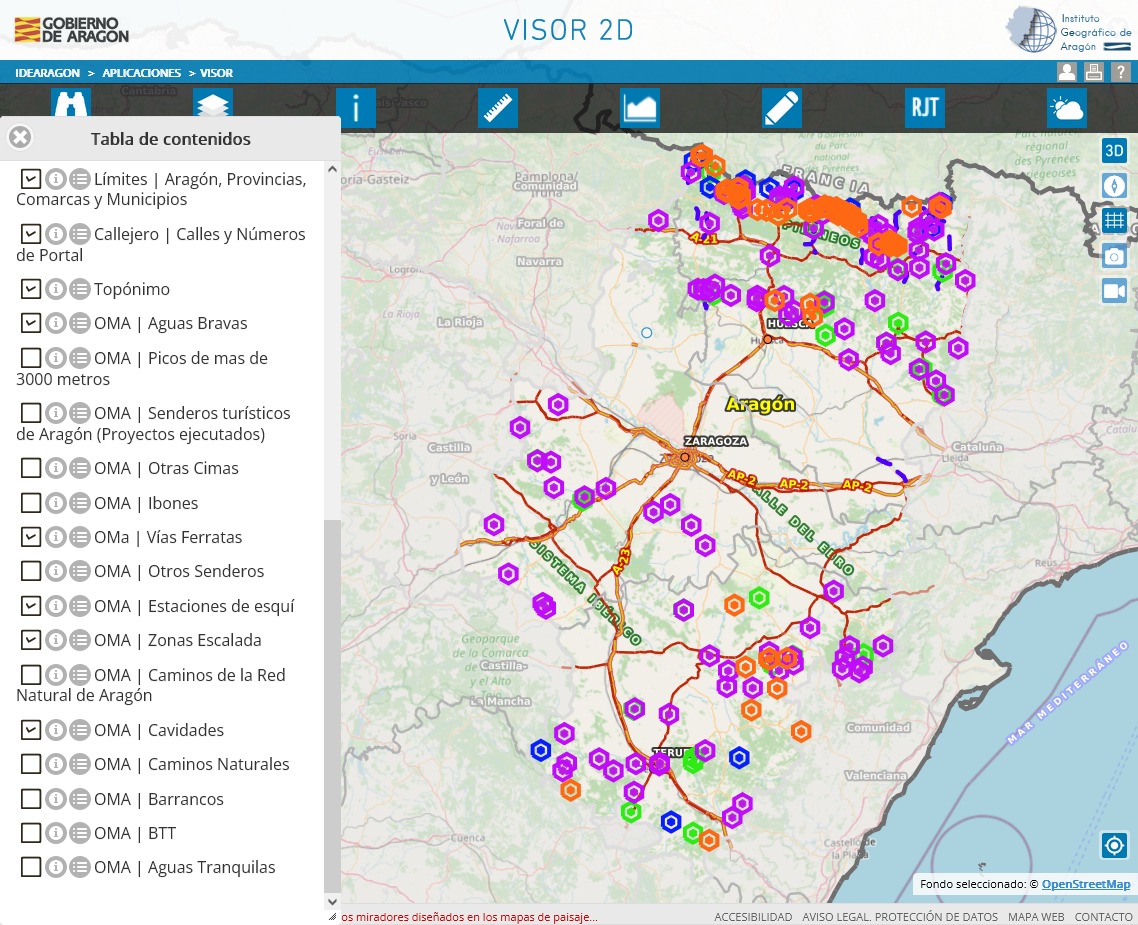Viewport: 1138px width, 925px height.
Task: Activate the ruler measurement tool
Action: (497, 107)
